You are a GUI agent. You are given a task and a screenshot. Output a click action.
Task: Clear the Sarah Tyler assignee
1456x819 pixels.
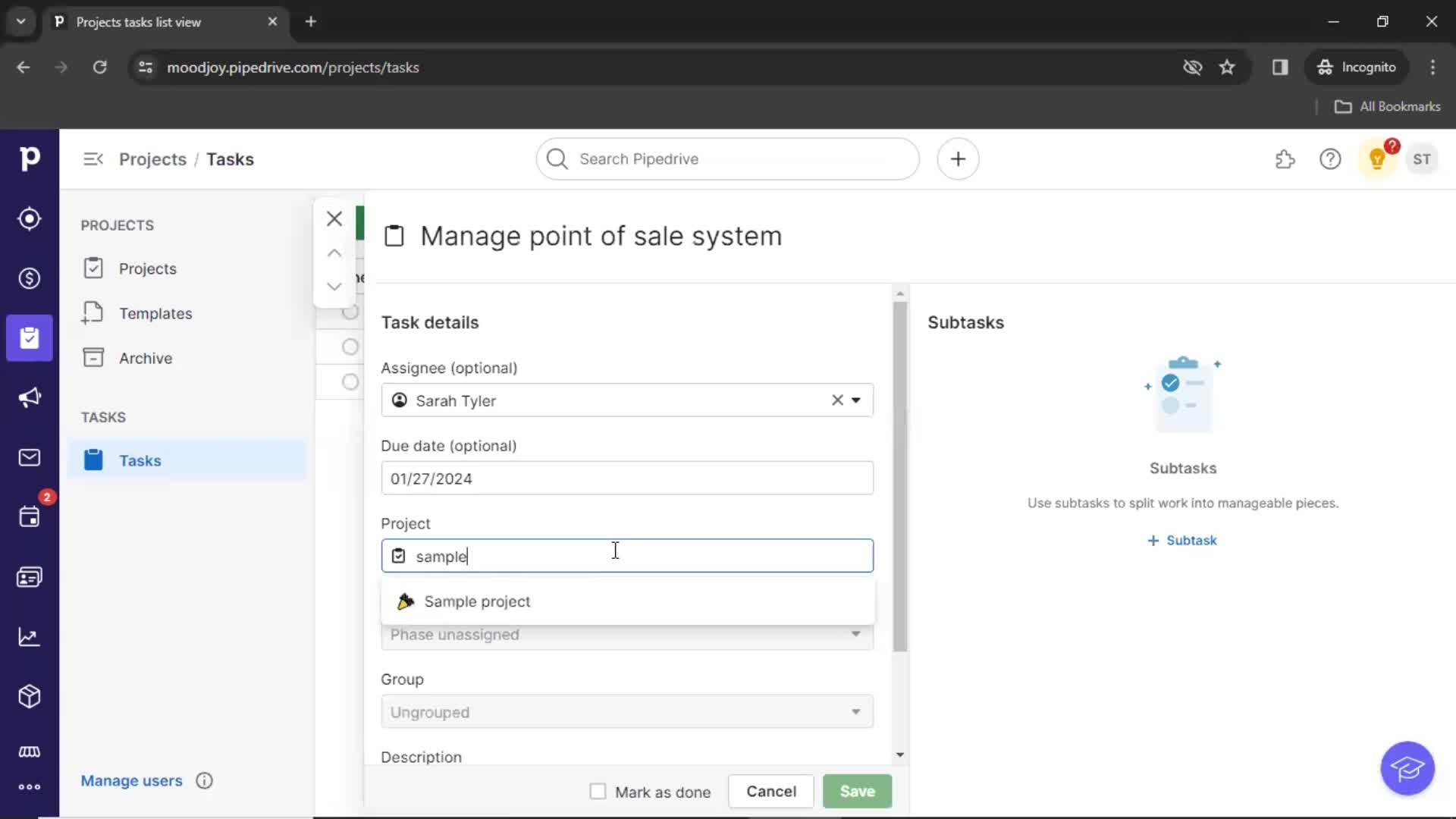tap(837, 400)
